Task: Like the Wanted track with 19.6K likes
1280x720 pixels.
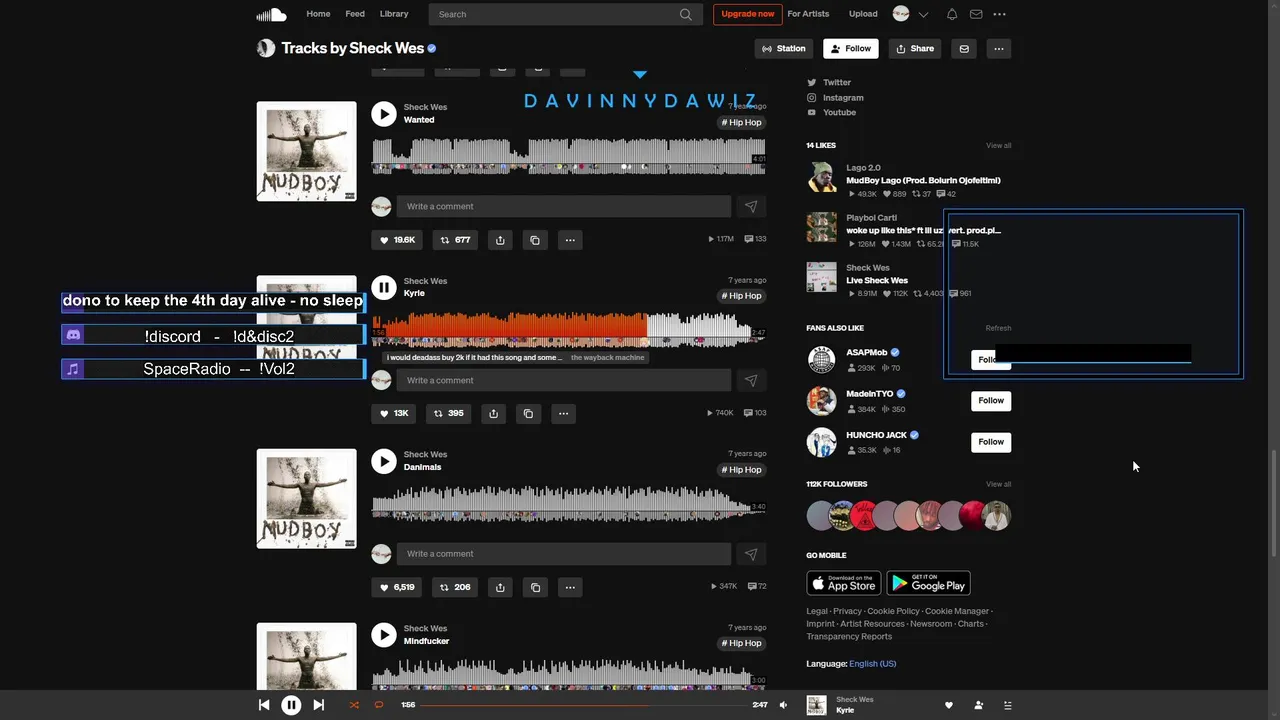Action: [x=397, y=240]
